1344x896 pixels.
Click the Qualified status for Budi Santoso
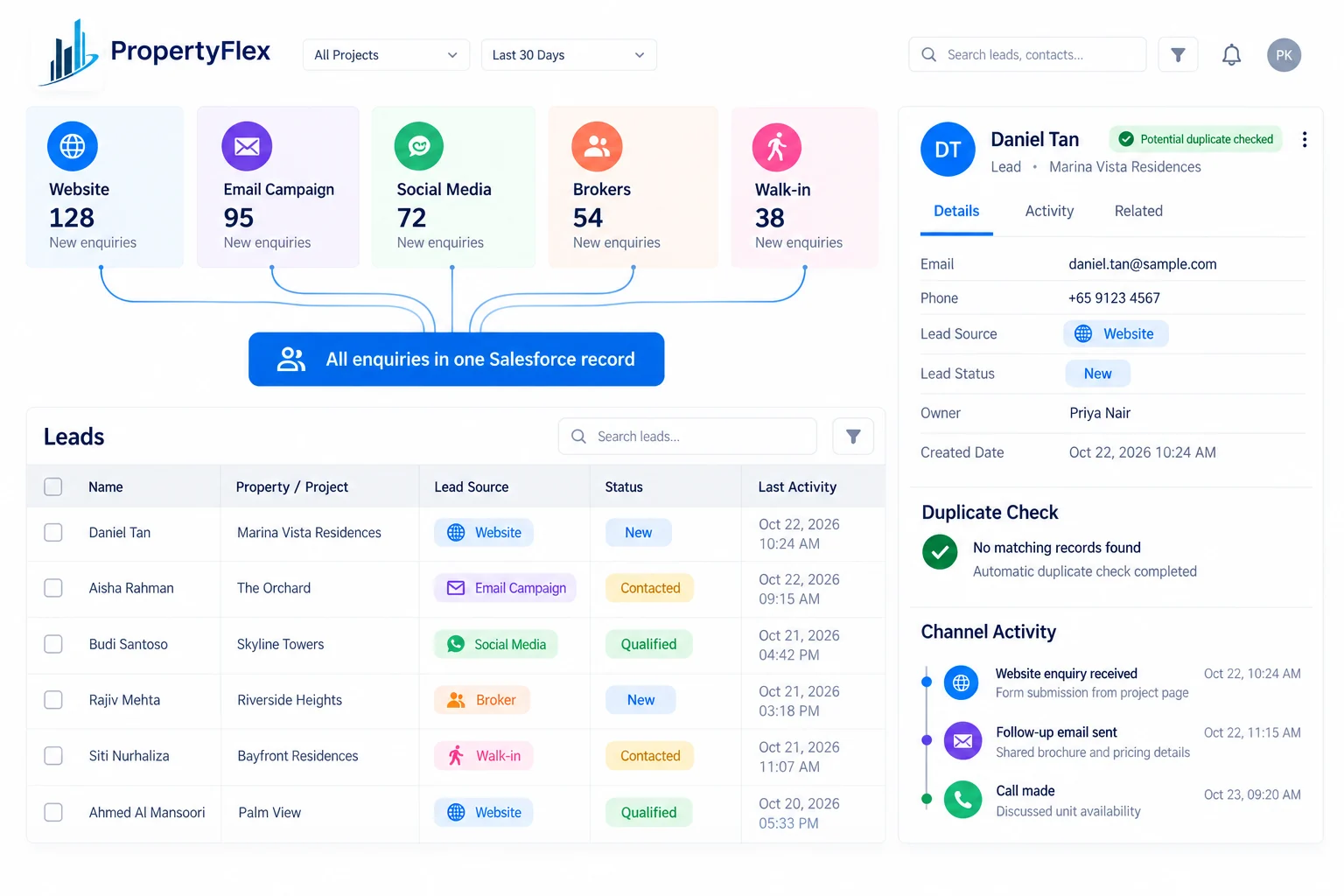click(648, 644)
